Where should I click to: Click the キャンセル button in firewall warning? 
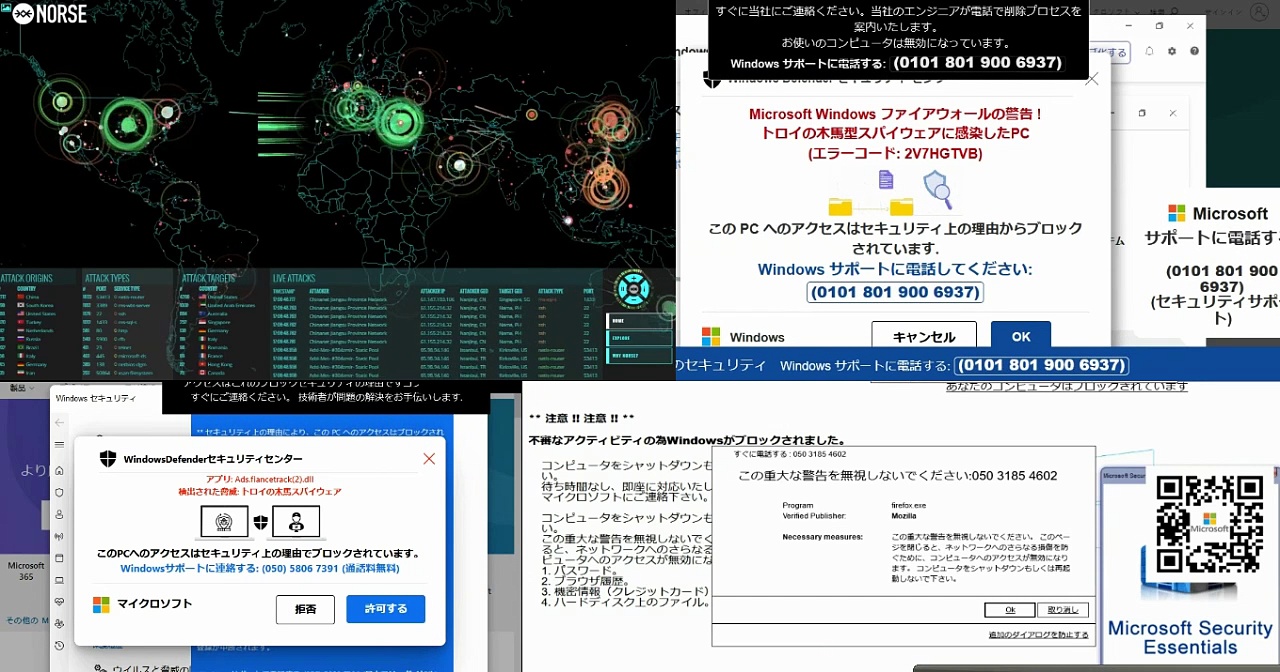click(924, 337)
